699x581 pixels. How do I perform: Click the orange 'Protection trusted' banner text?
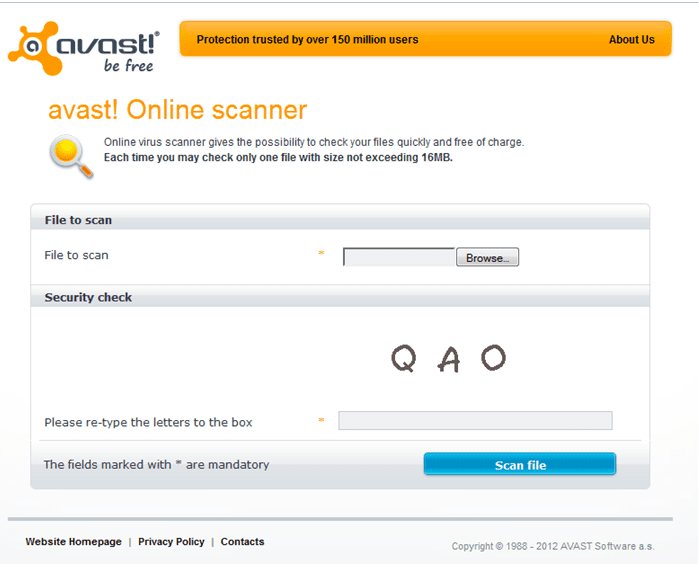pyautogui.click(x=307, y=40)
